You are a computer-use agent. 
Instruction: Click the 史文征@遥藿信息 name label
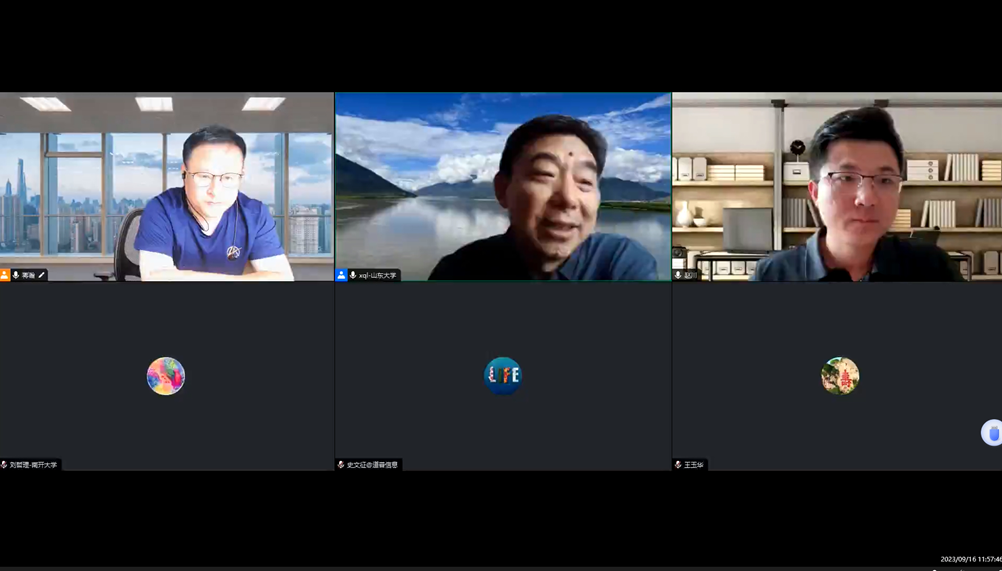(372, 465)
